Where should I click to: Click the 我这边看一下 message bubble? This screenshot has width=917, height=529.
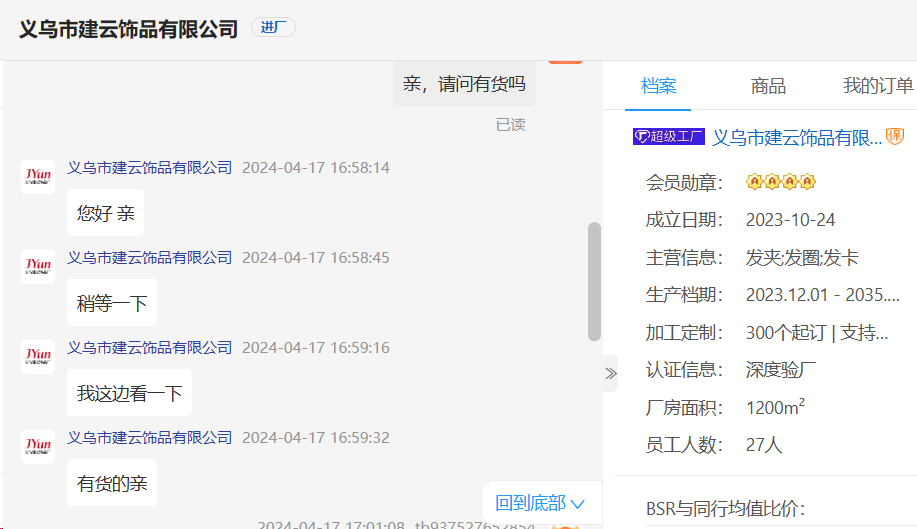click(129, 393)
